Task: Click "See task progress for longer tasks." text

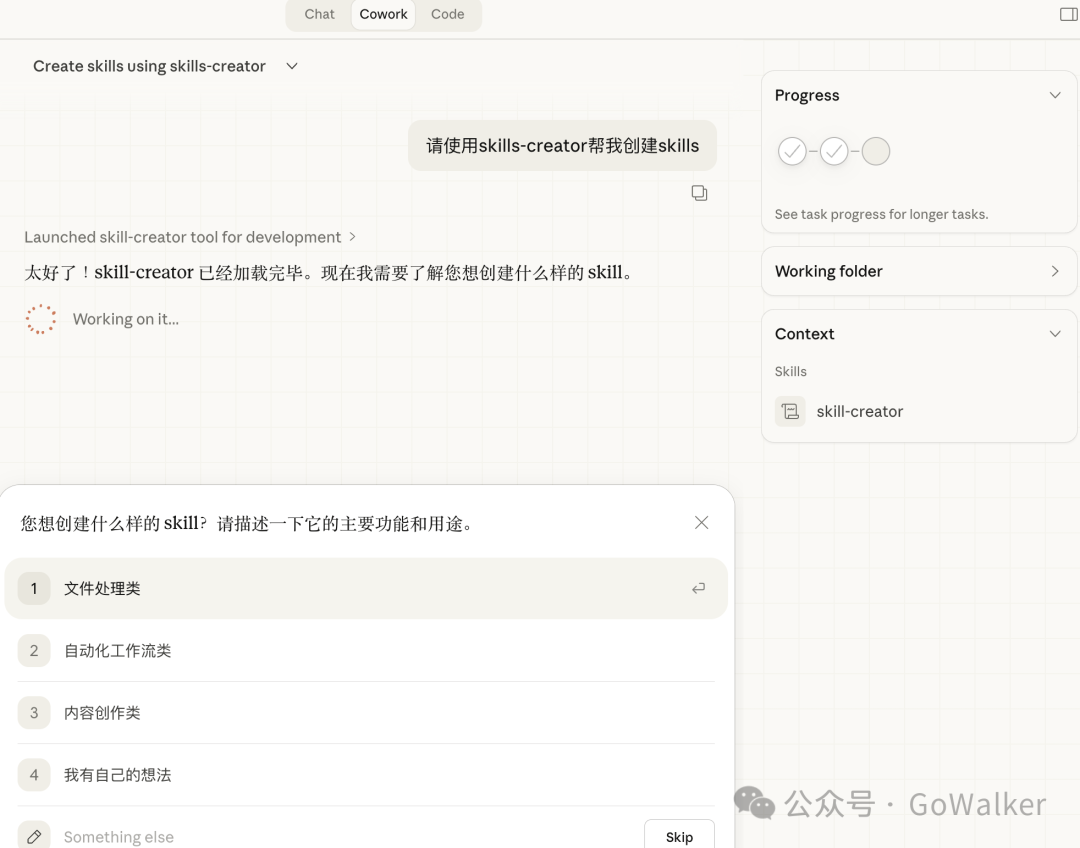Action: click(881, 214)
